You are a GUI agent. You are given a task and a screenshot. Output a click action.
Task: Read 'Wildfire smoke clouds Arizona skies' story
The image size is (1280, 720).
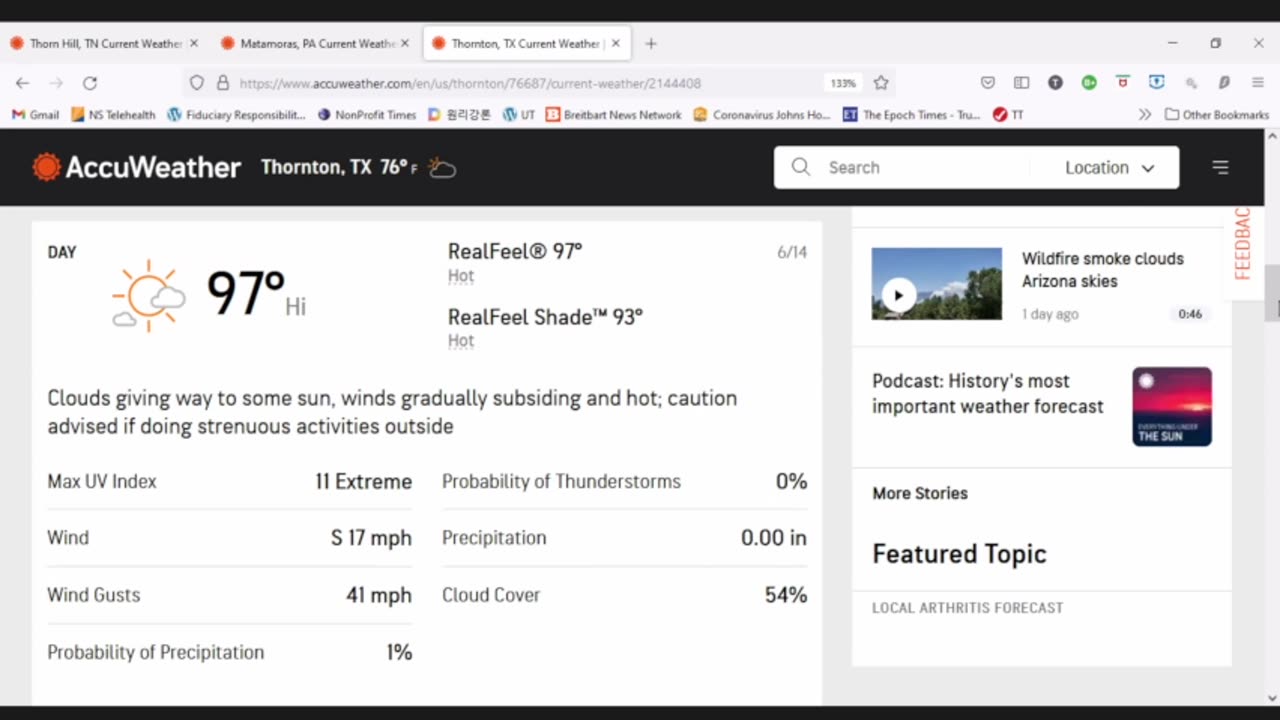pyautogui.click(x=1102, y=270)
